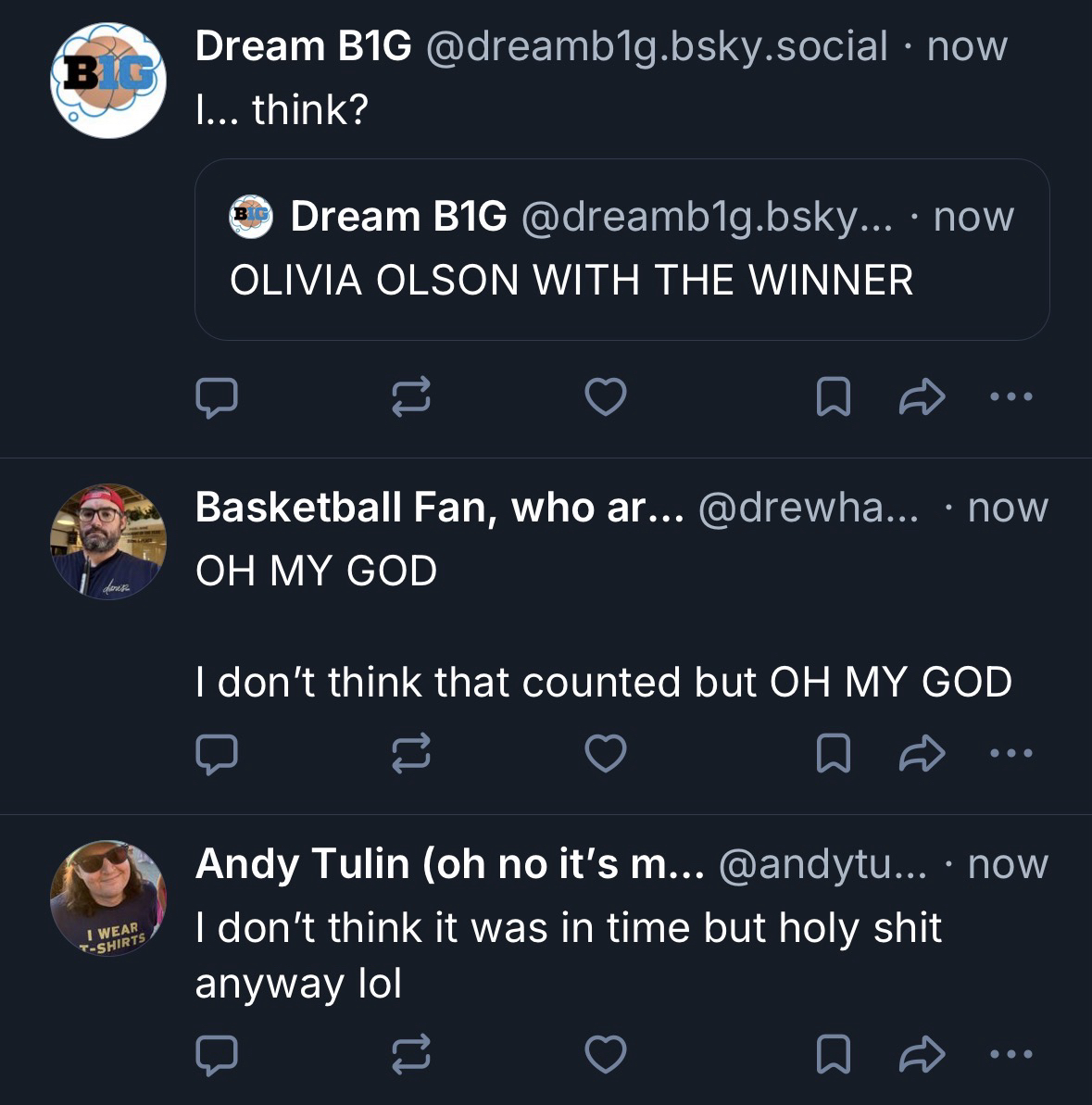View Basketball Fan's profile picture
Screen dimensions: 1092x1105
(107, 541)
